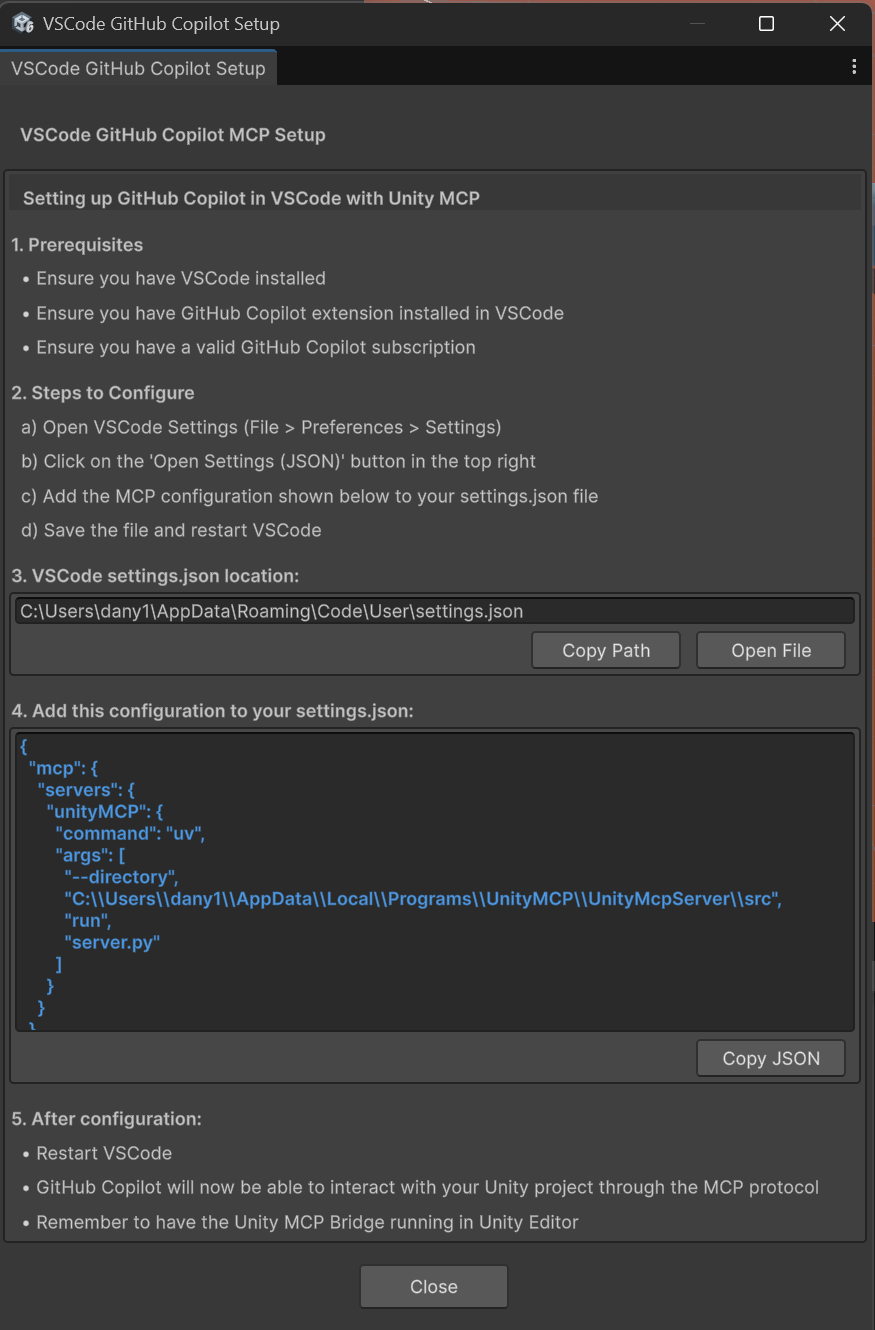This screenshot has width=875, height=1330.
Task: Click the Restart VSCode bullet item
Action: tap(104, 1153)
